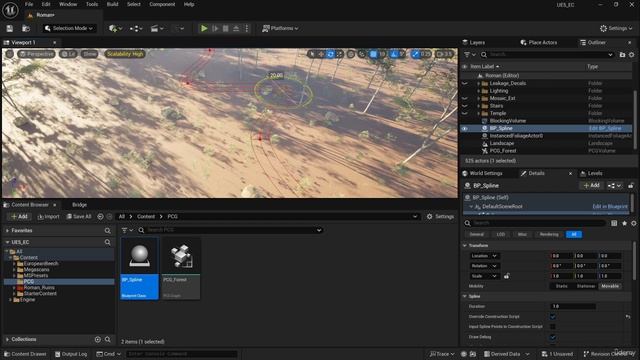Open the Edit menu
The image size is (640, 360).
pos(46,4)
